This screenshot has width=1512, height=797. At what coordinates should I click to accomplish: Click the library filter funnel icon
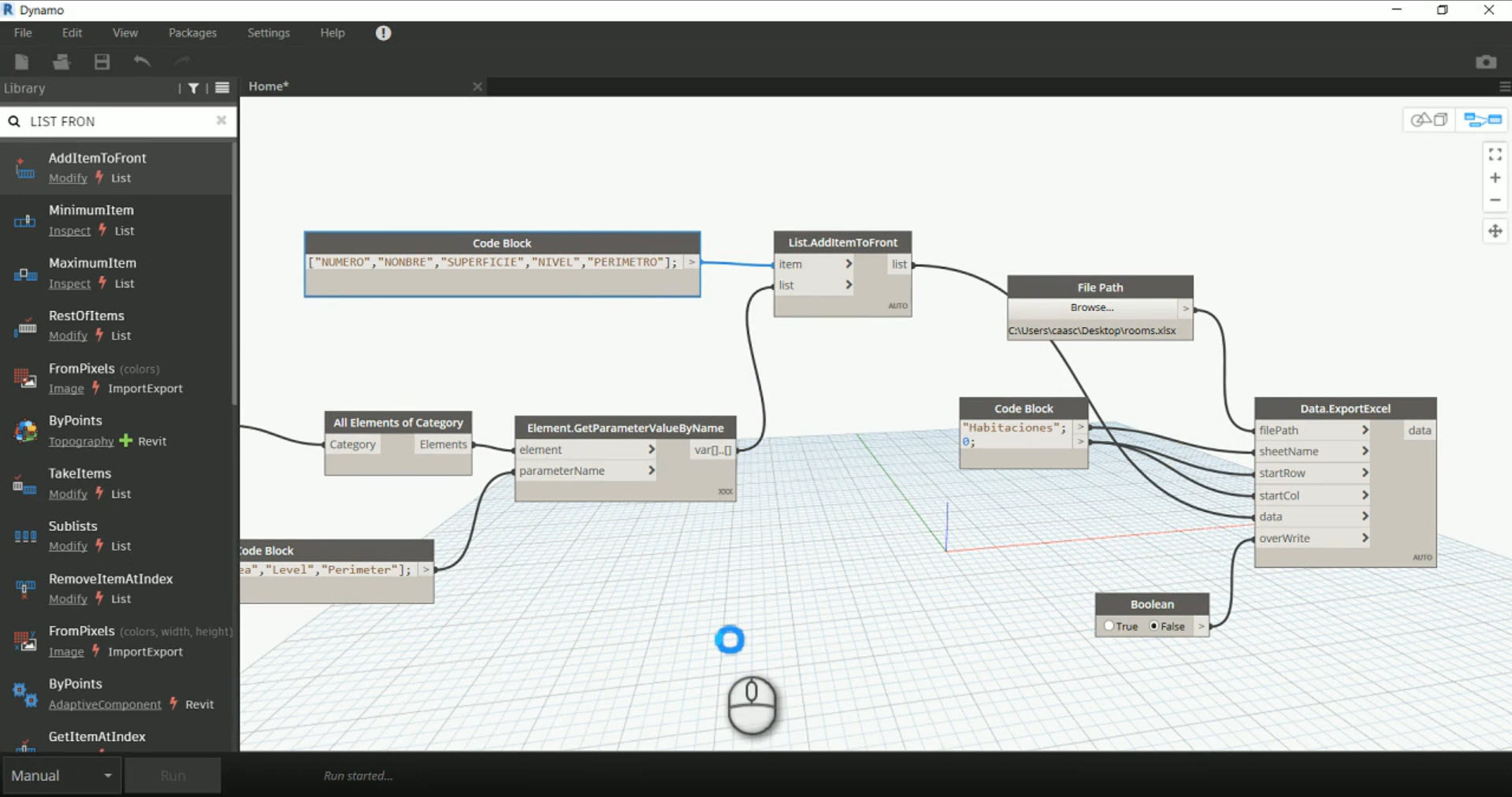point(194,88)
